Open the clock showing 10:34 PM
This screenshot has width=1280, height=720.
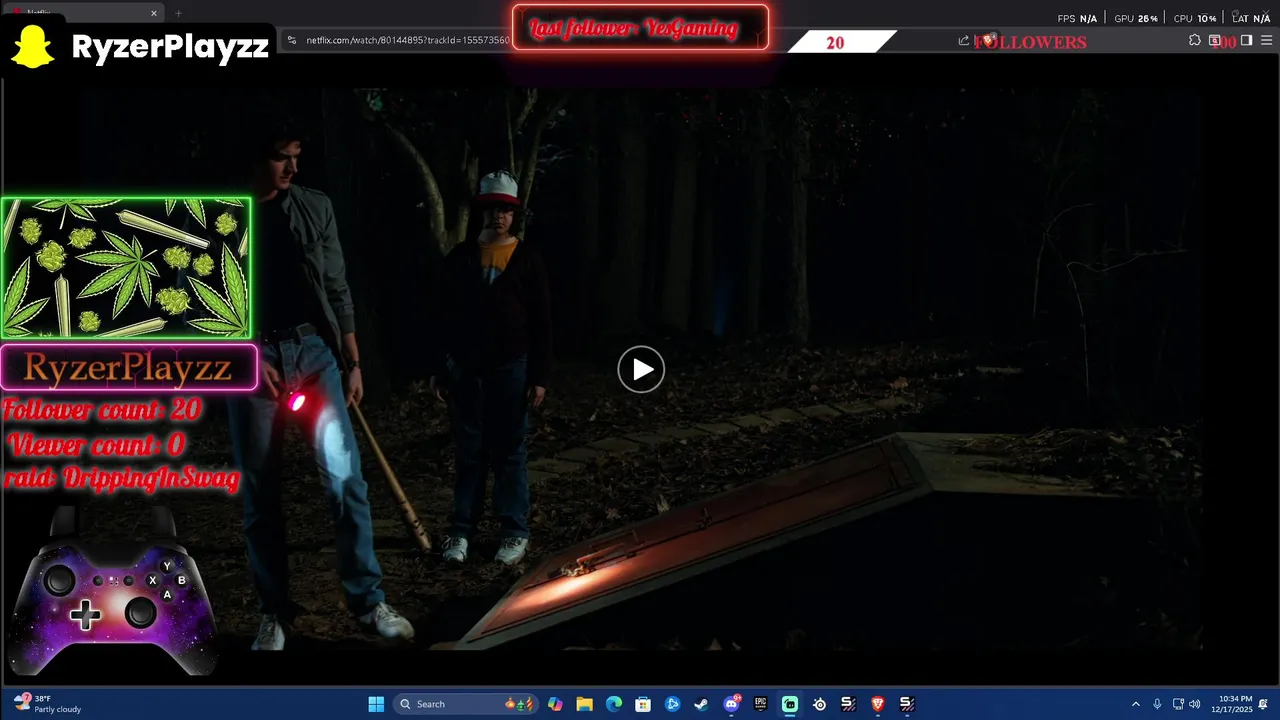(x=1231, y=704)
